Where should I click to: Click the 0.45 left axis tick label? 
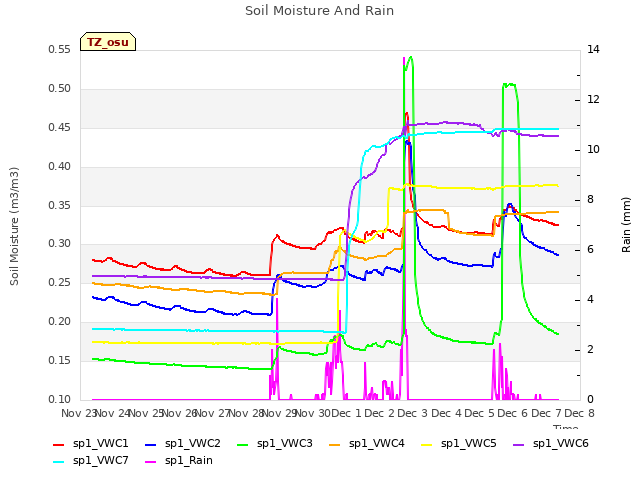59,128
